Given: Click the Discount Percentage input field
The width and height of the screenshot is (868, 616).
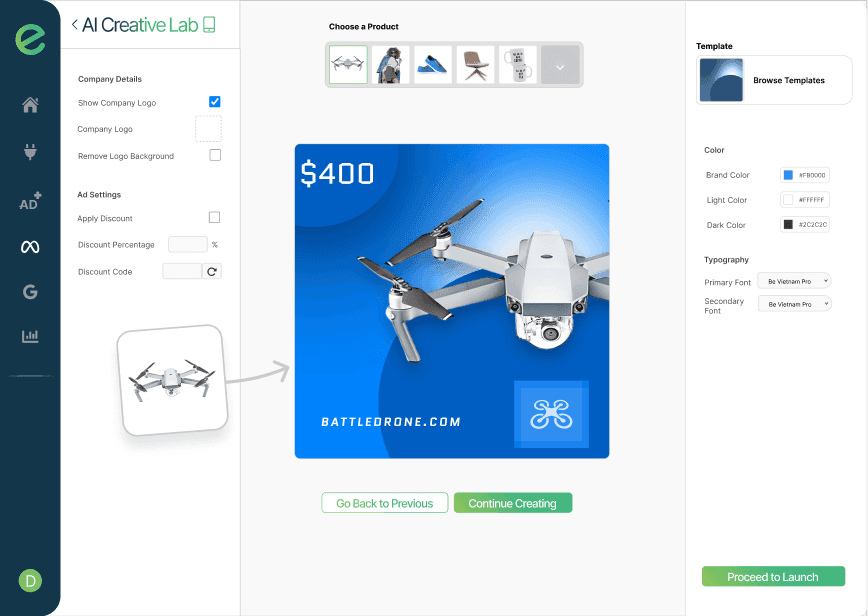Looking at the screenshot, I should click(187, 244).
